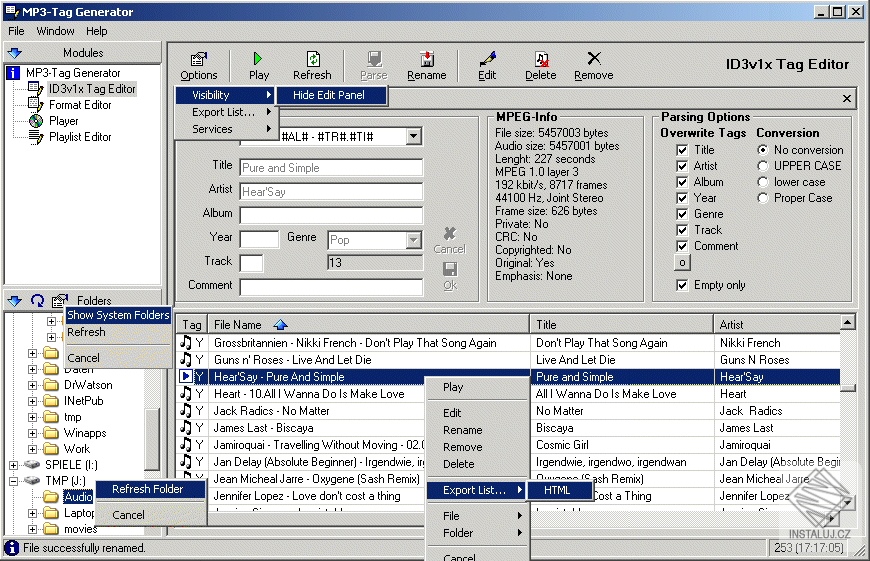Expand the Winapps folder
This screenshot has width=870, height=561.
click(32, 433)
